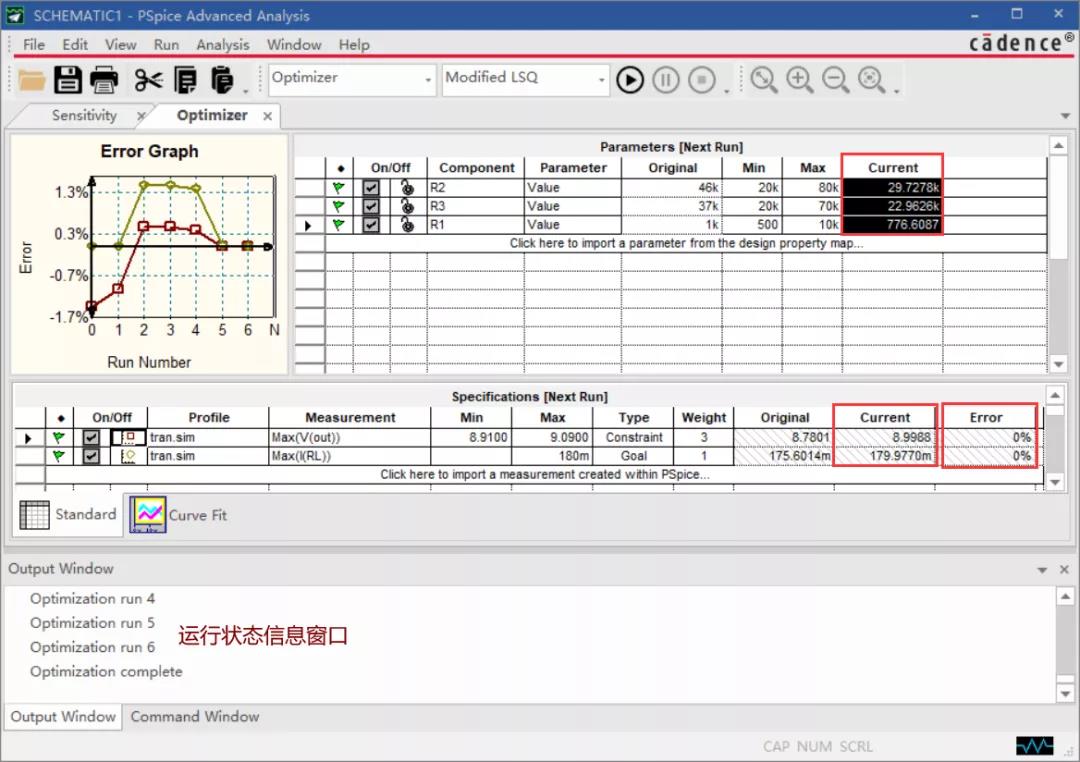1080x762 pixels.
Task: Toggle the lock icon for R2
Action: click(407, 187)
